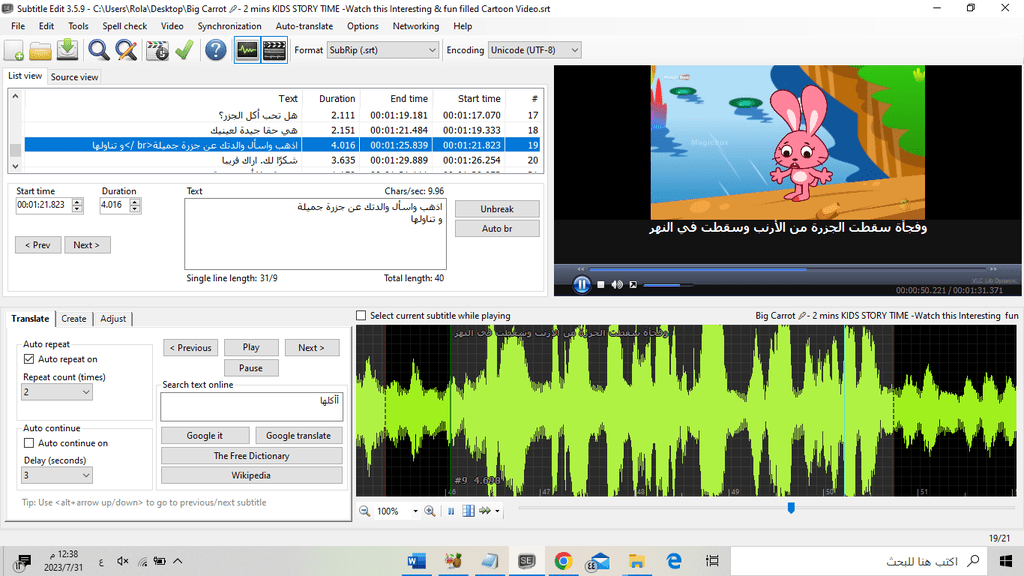The width and height of the screenshot is (1024, 576).
Task: Open File Explorer from taskbar
Action: (637, 561)
